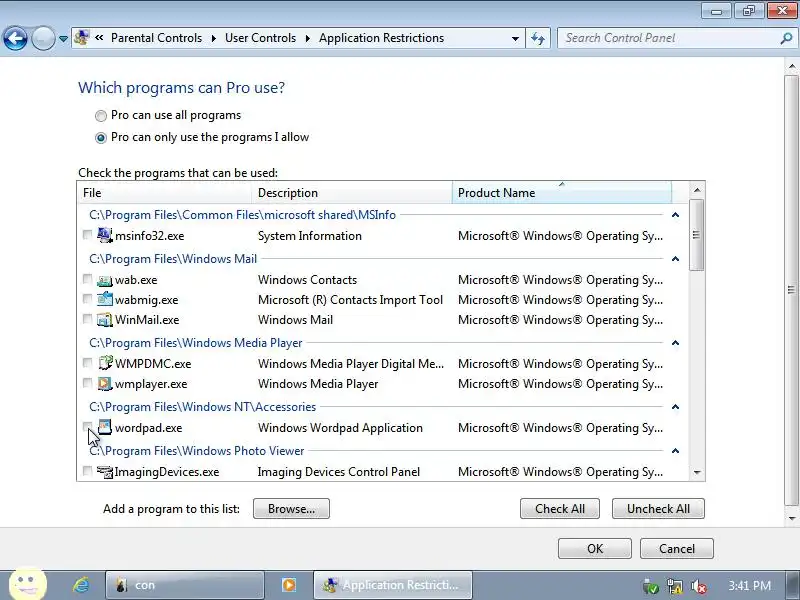Viewport: 800px width, 600px height.
Task: Click the Uncheck All button
Action: [658, 509]
